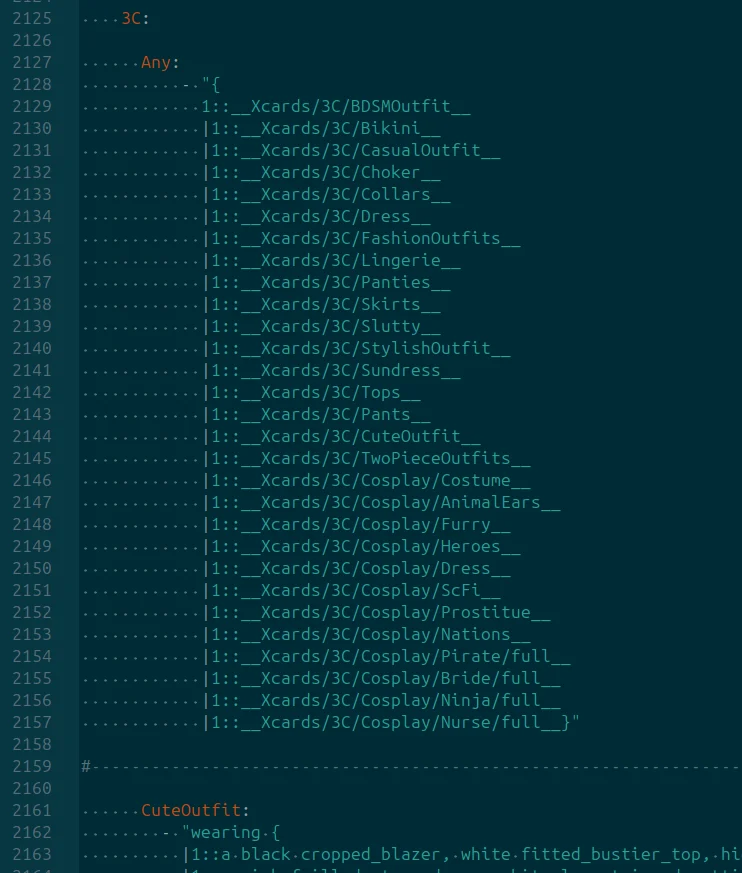Select the Xcards/3C/Bikini line
Image resolution: width=742 pixels, height=873 pixels.
click(x=322, y=129)
